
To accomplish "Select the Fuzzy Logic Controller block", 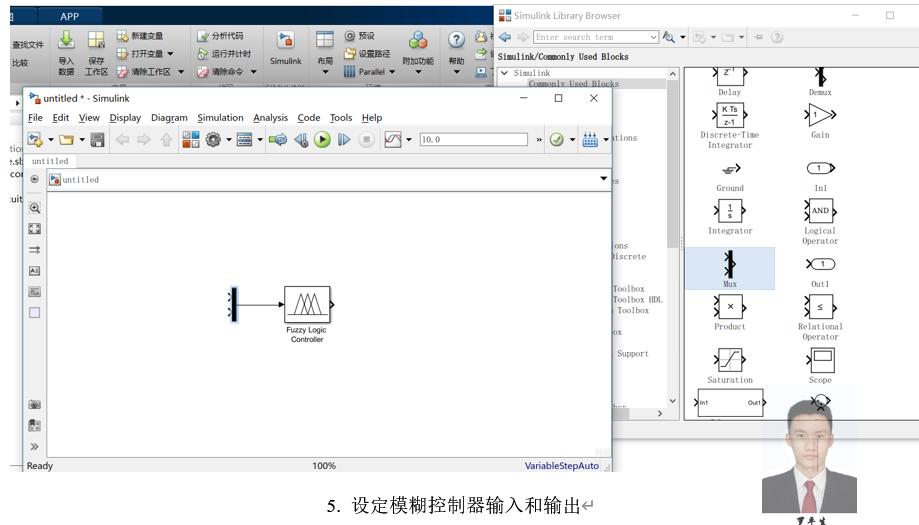I will coord(307,304).
